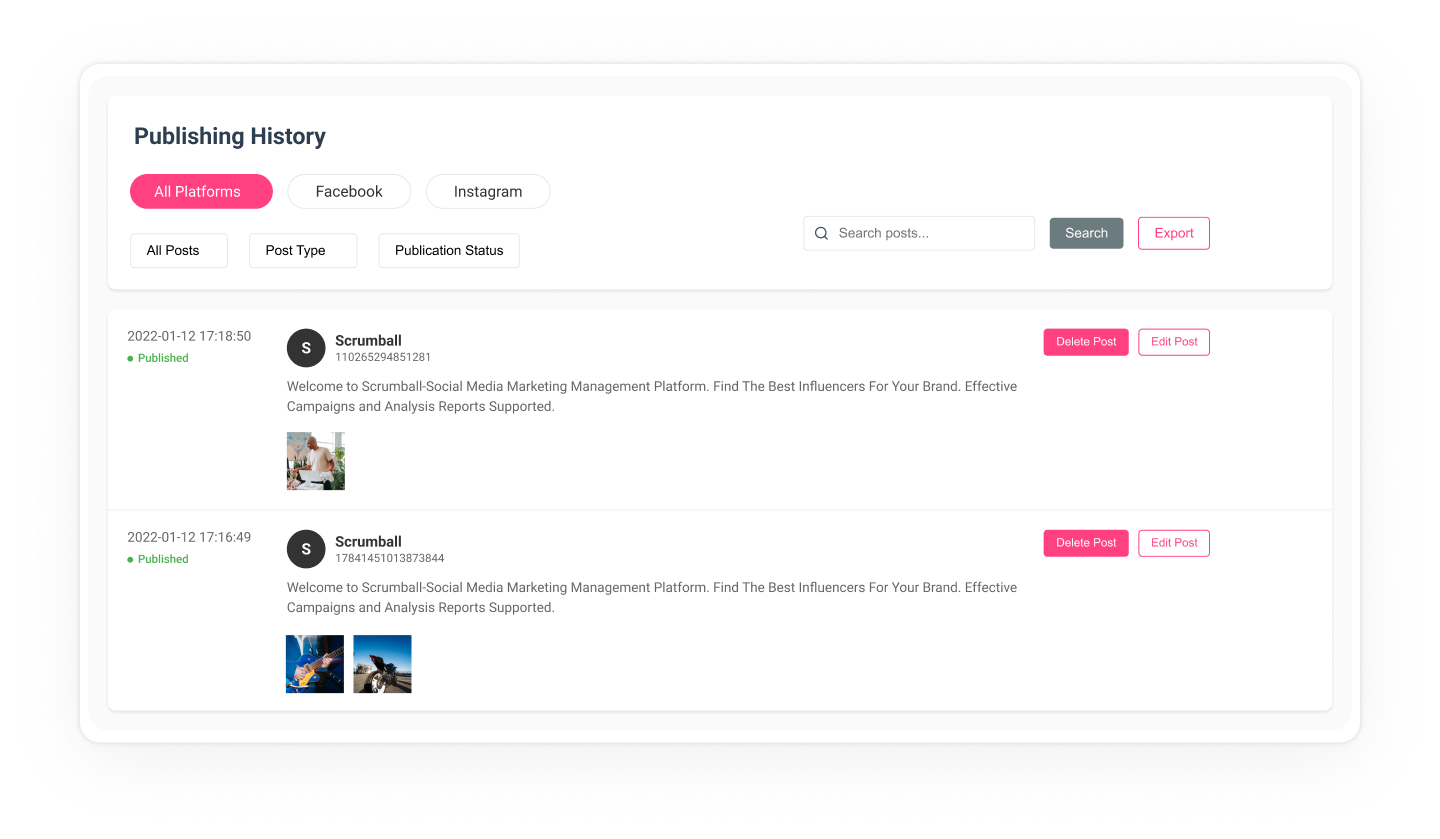Open the Post Type dropdown
Viewport: 1440px width, 839px height.
click(303, 250)
